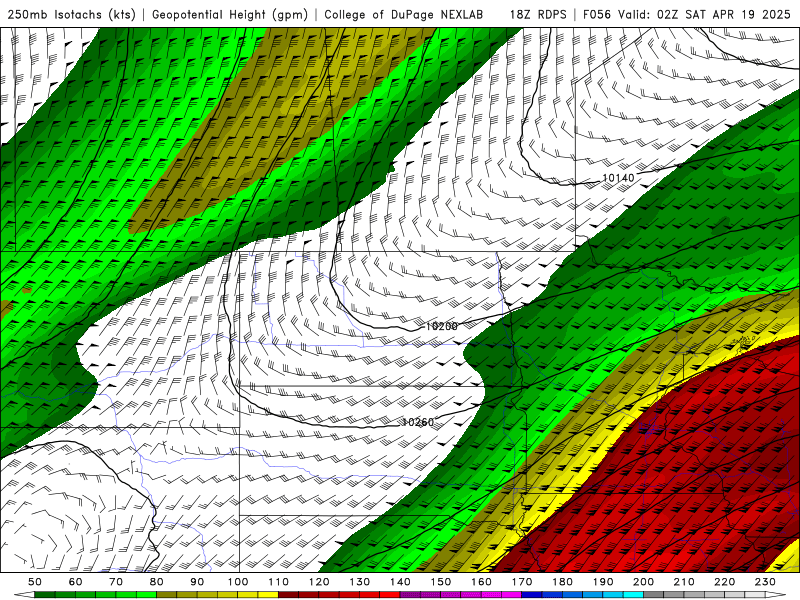Image resolution: width=800 pixels, height=600 pixels.
Task: Click the 200 value on the color scale
Action: tap(644, 582)
